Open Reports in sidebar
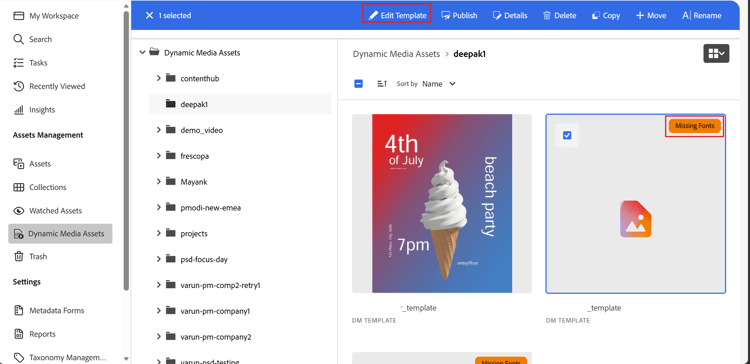Screen dimensions: 750x364 click(x=35, y=334)
